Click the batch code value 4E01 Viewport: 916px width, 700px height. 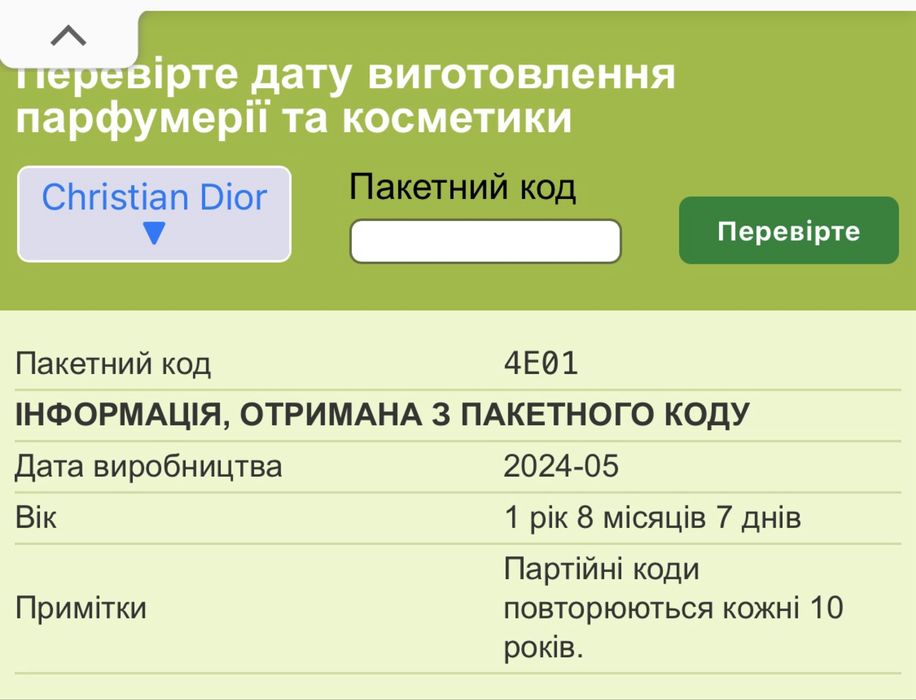tap(541, 364)
